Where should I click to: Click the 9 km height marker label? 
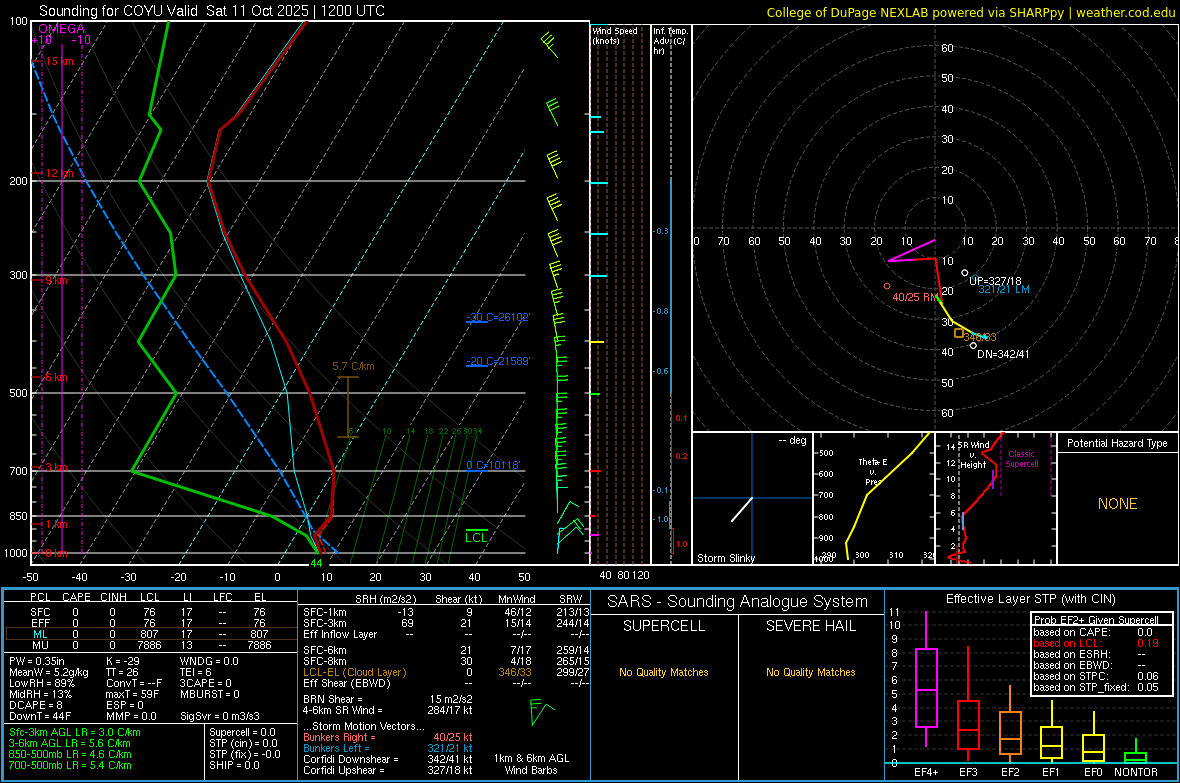(x=56, y=280)
